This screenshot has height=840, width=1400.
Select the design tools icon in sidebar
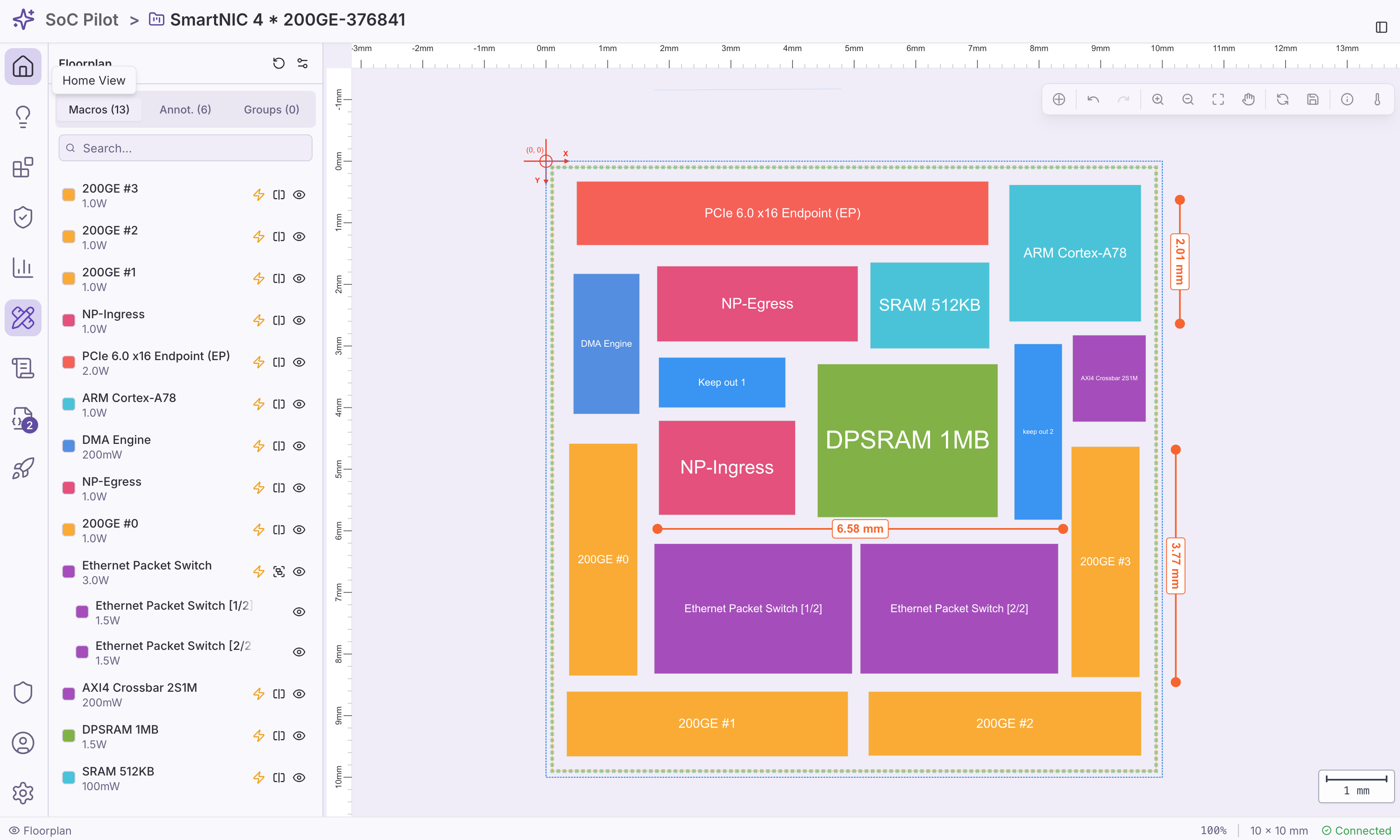click(x=23, y=317)
